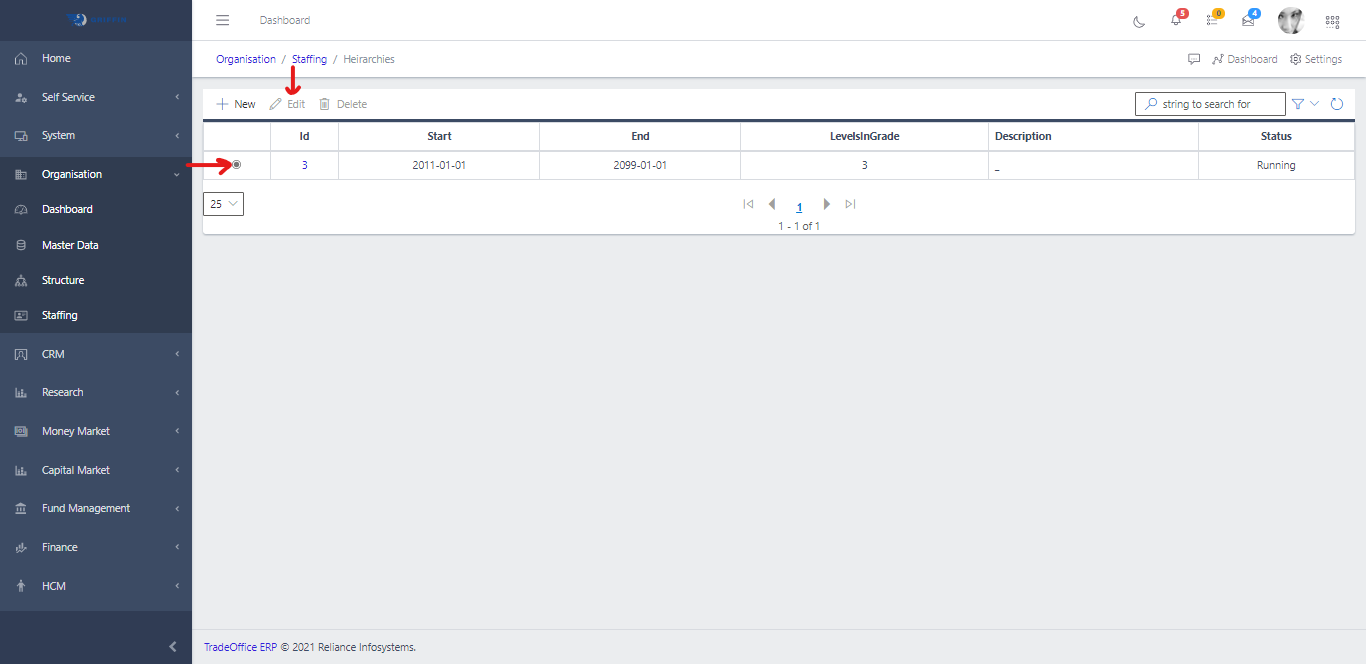Open the comments chat icon
Screen dimensions: 1366x664
1194,59
